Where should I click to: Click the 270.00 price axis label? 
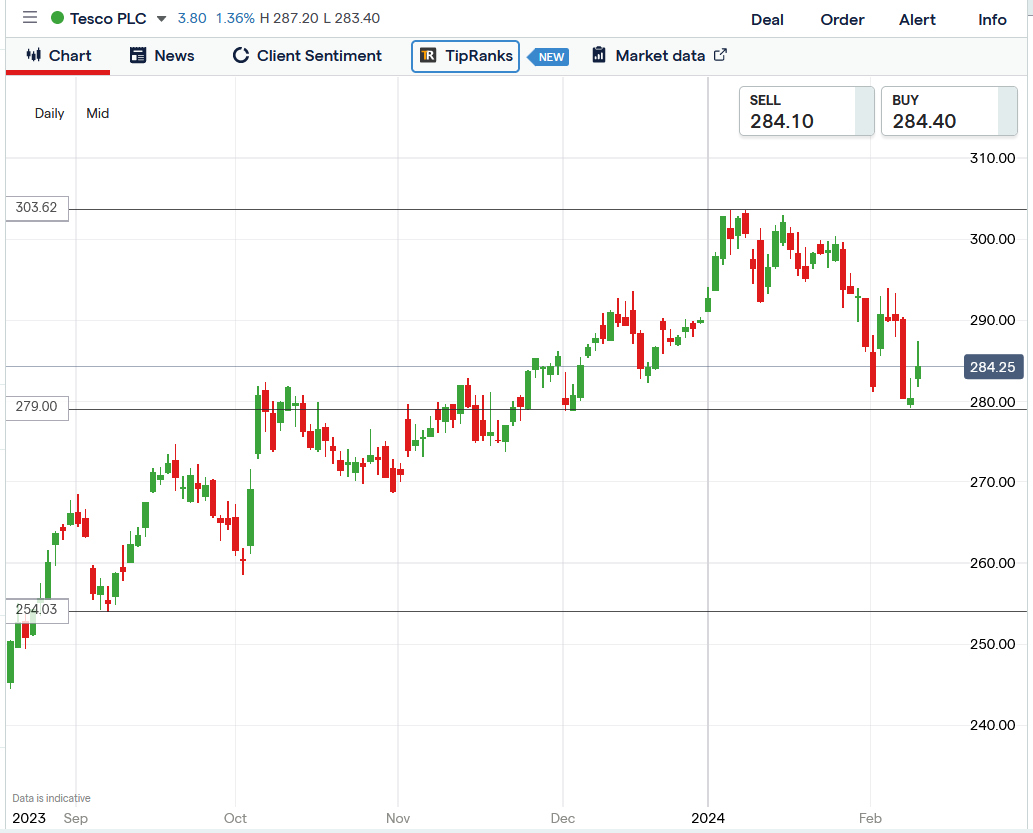pyautogui.click(x=992, y=482)
